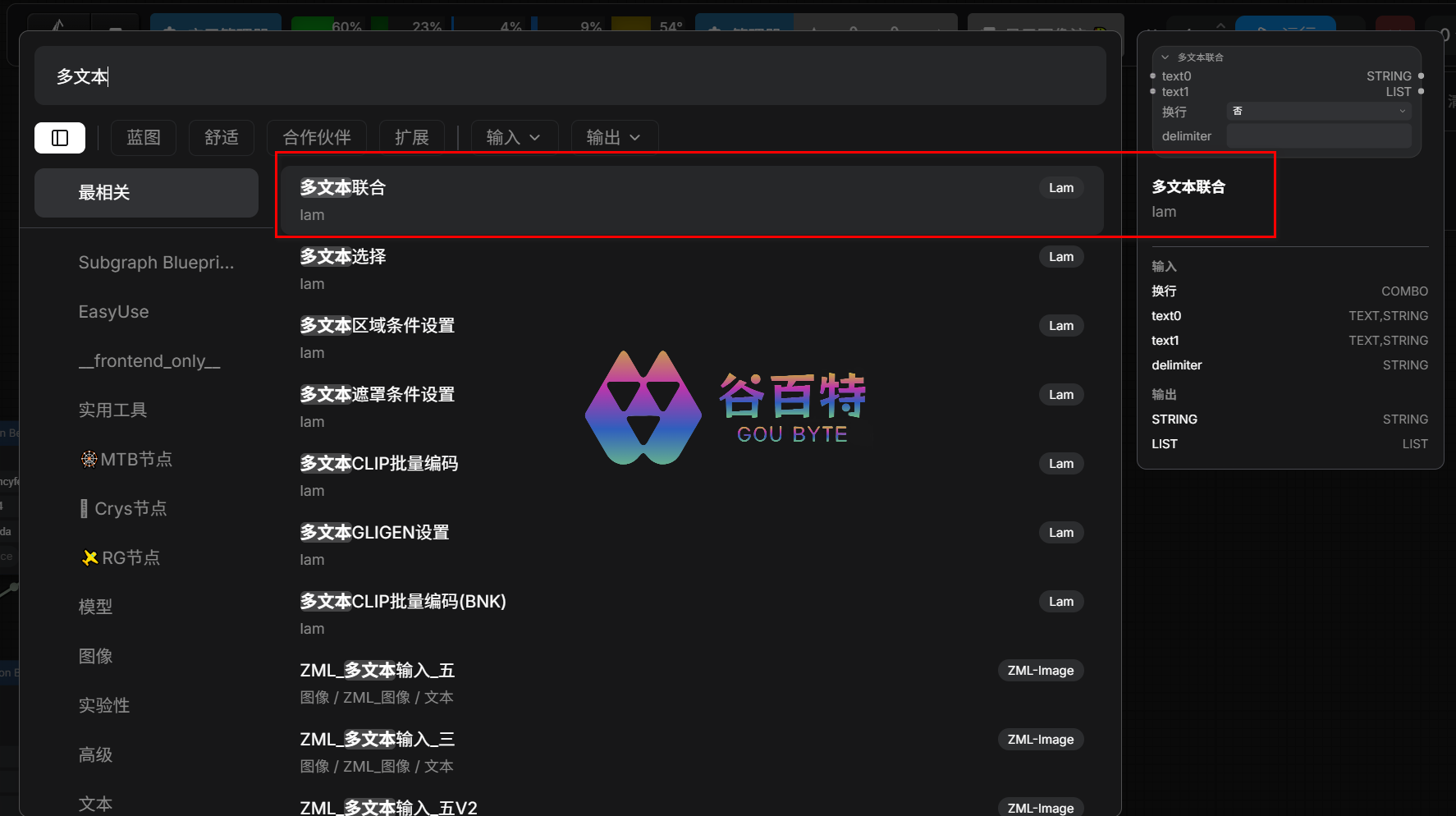Toggle the category sidebar panel icon button

(60, 137)
